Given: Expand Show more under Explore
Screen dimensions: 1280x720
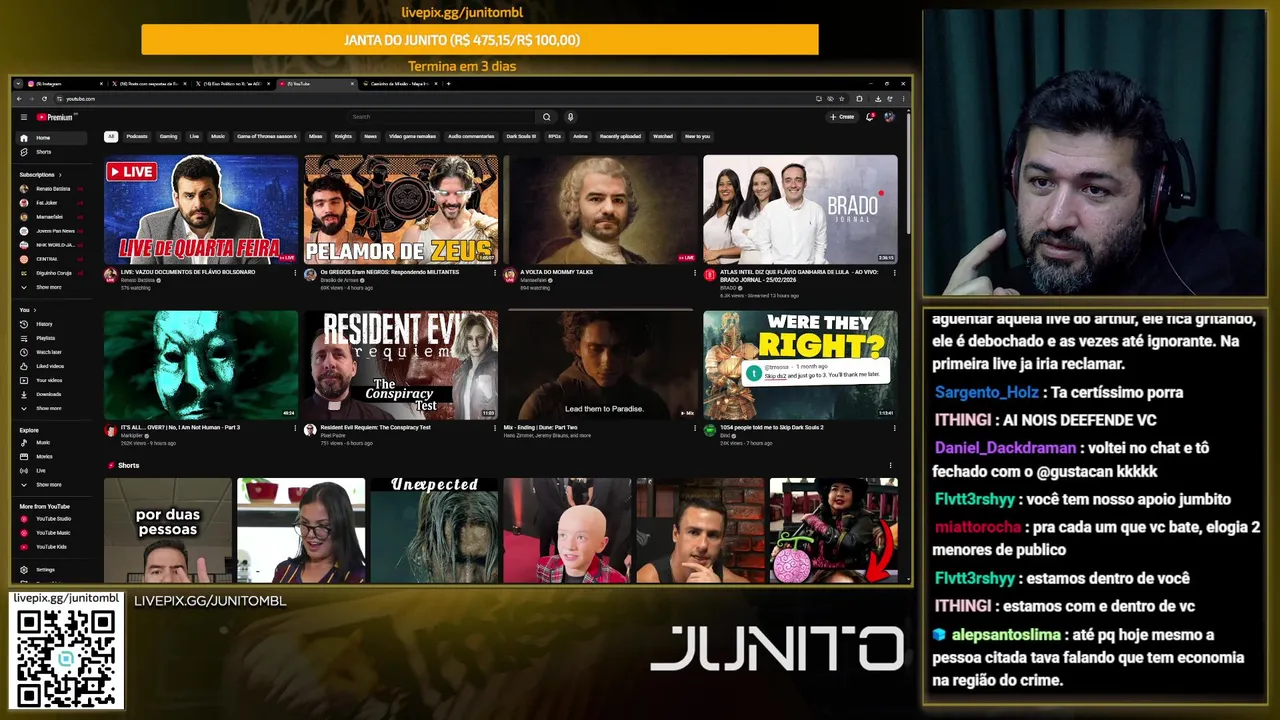Looking at the screenshot, I should pos(53,484).
